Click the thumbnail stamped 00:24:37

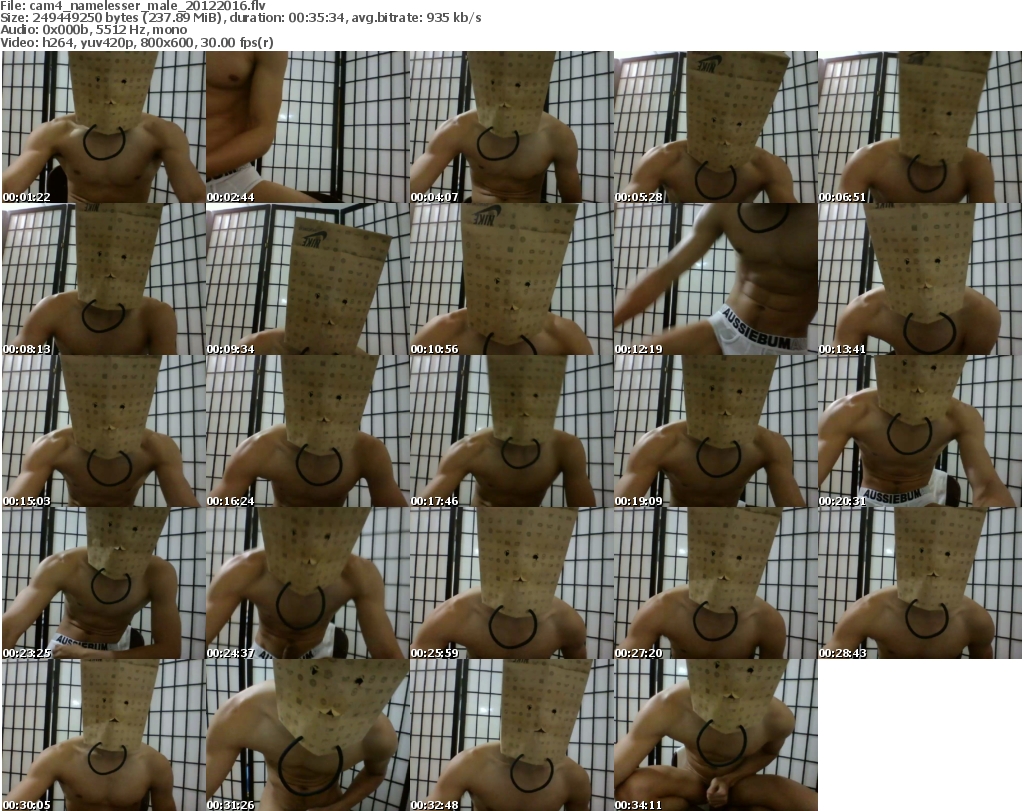tap(308, 583)
